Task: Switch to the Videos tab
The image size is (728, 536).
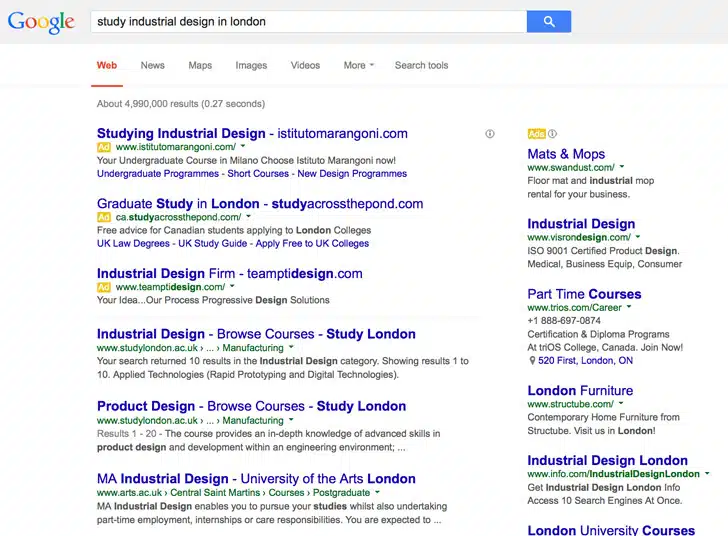Action: click(305, 65)
